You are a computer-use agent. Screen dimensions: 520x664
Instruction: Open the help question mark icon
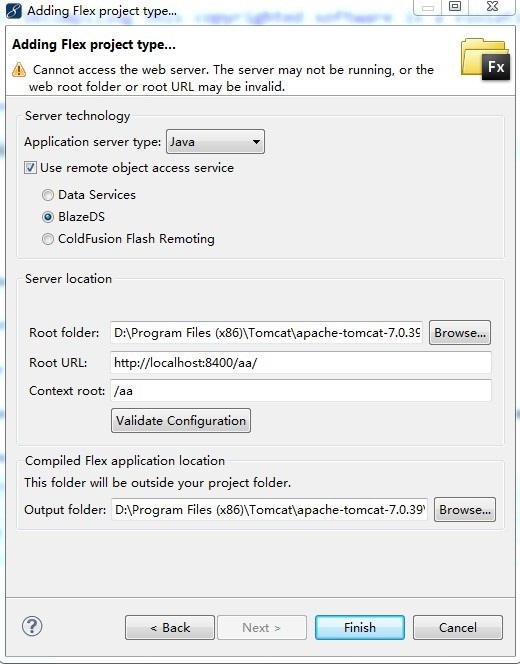click(x=32, y=626)
